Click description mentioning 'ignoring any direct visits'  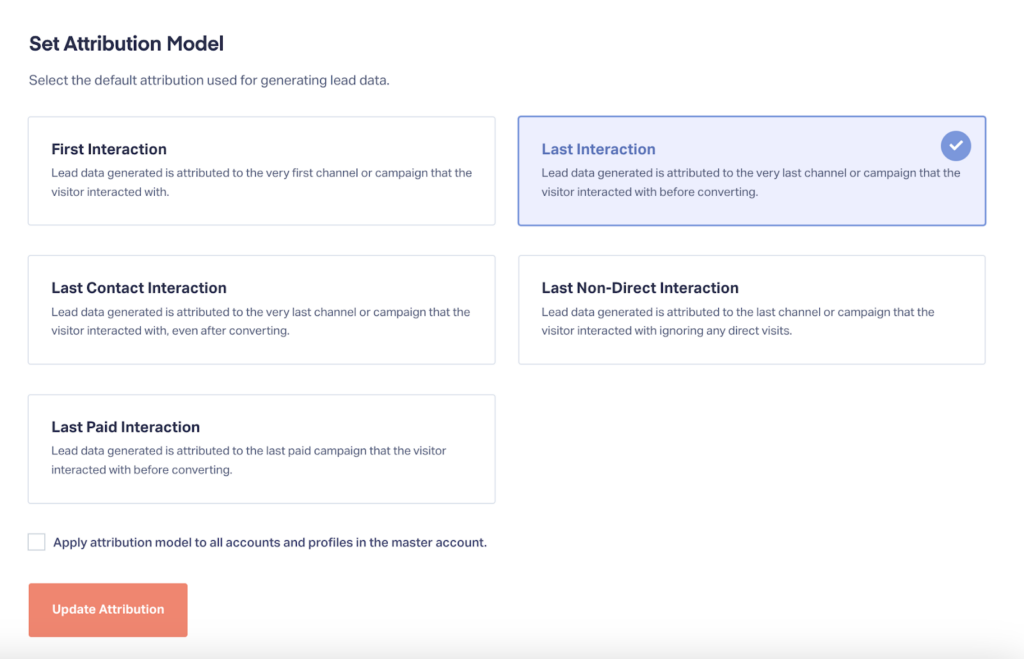[738, 321]
